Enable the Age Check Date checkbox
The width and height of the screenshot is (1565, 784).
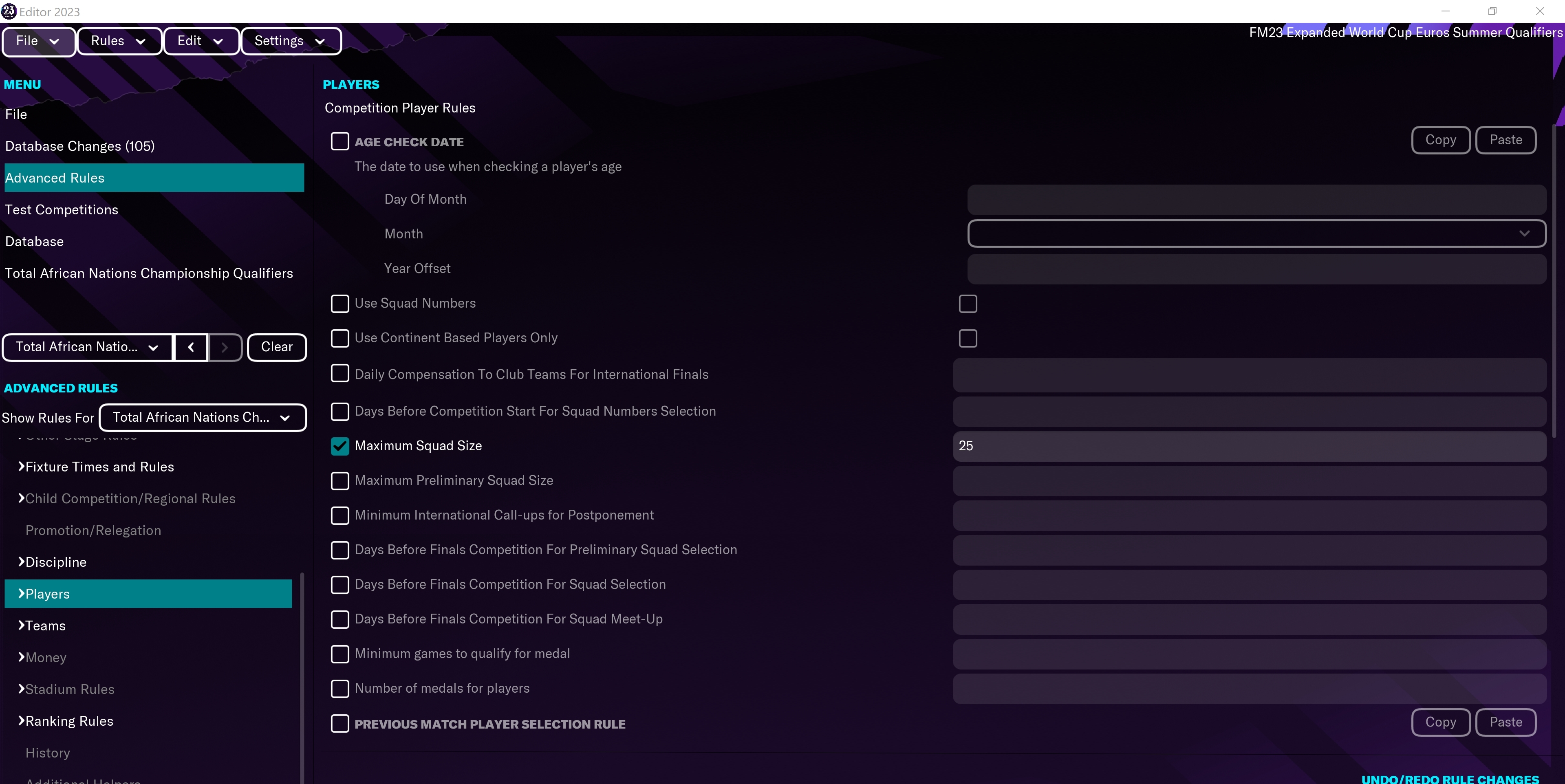tap(339, 141)
